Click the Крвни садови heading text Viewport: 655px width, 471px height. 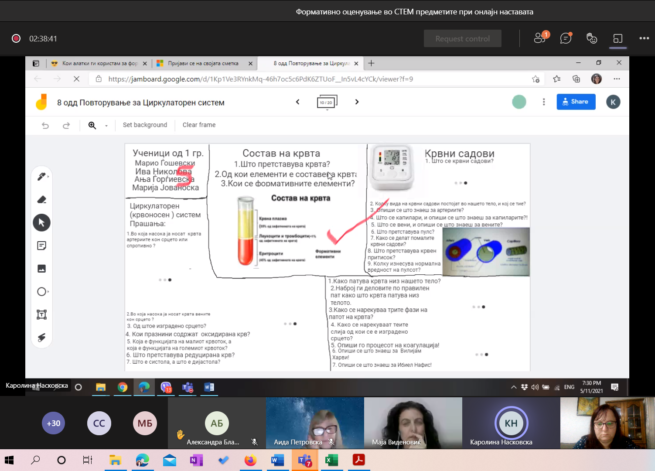pyautogui.click(x=459, y=153)
